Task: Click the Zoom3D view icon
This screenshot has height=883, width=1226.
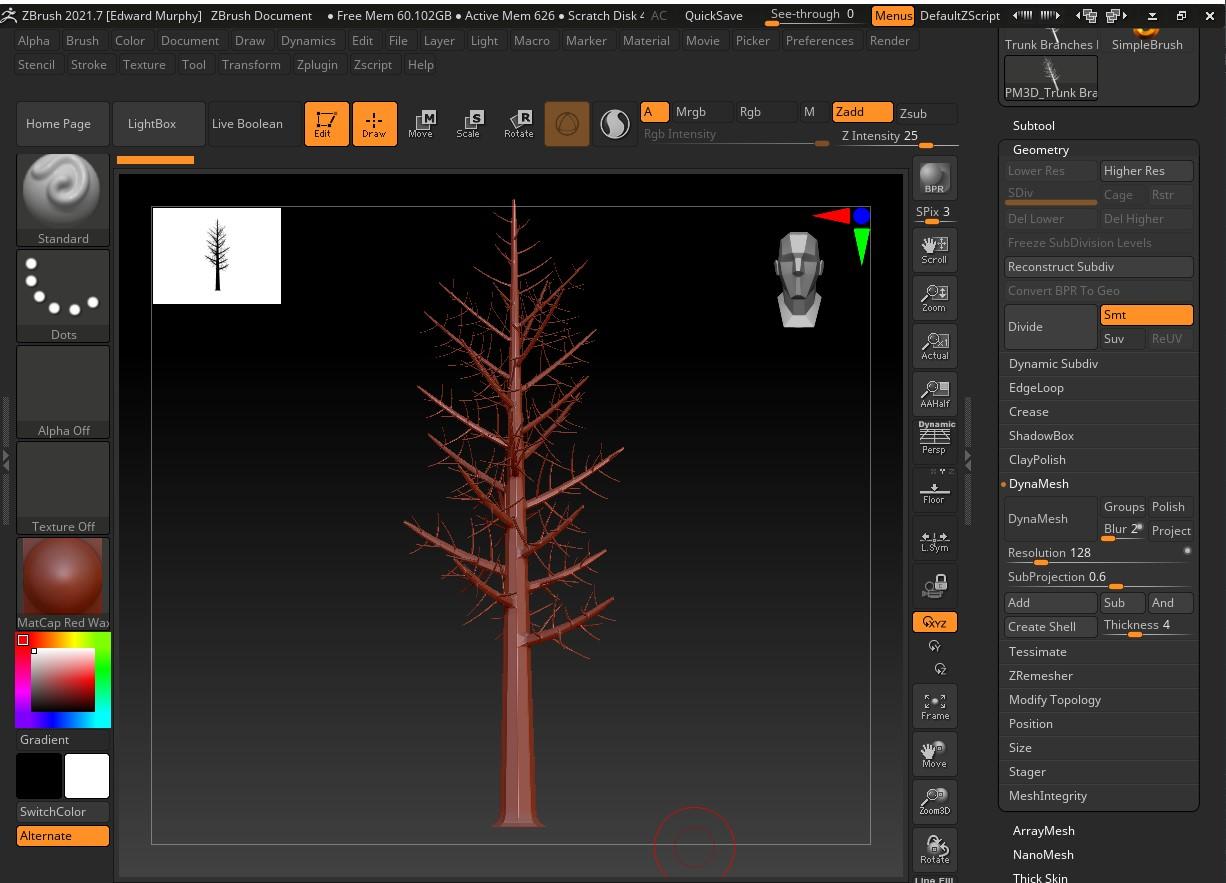Action: [x=934, y=802]
